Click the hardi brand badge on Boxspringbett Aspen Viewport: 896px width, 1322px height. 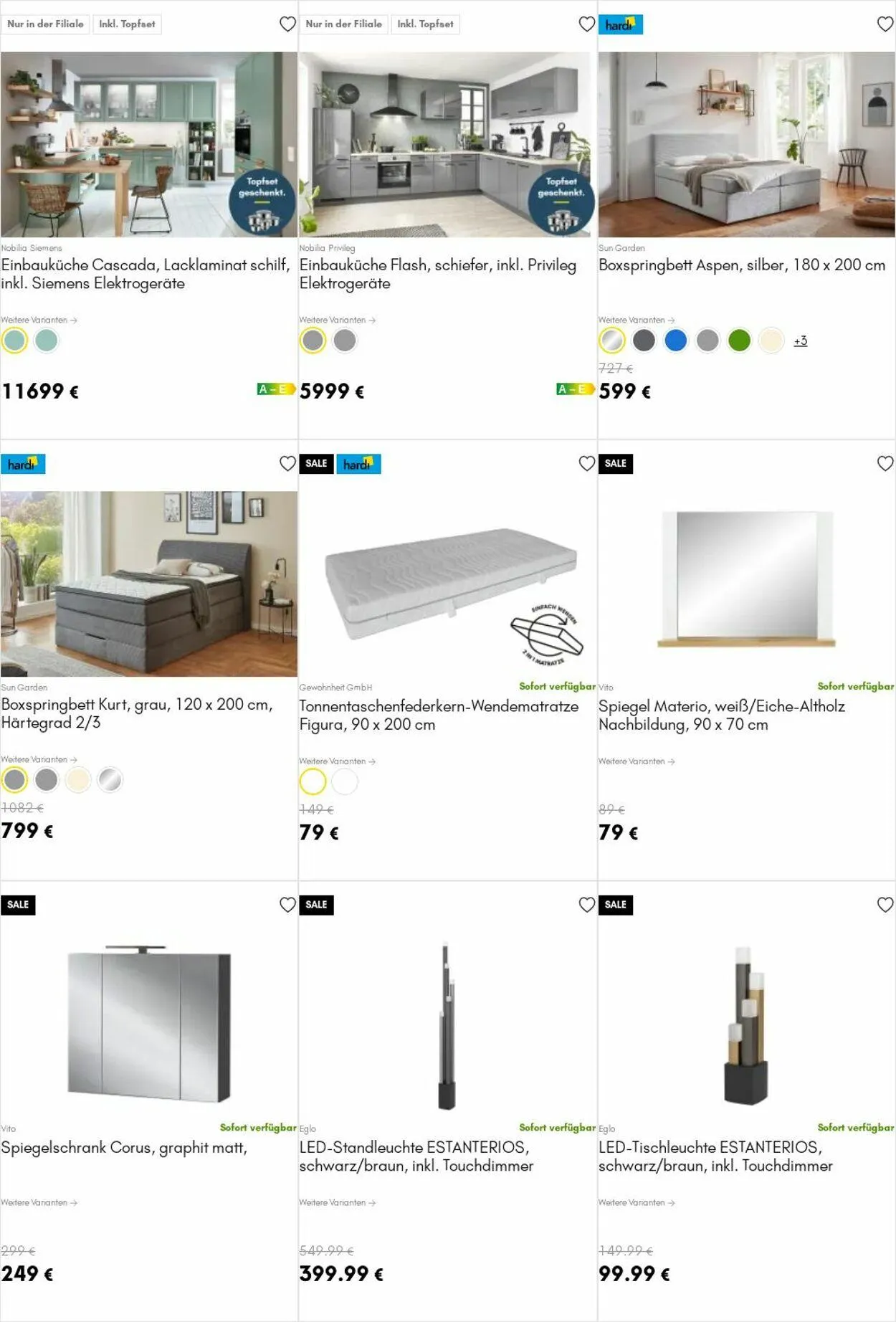pyautogui.click(x=621, y=24)
